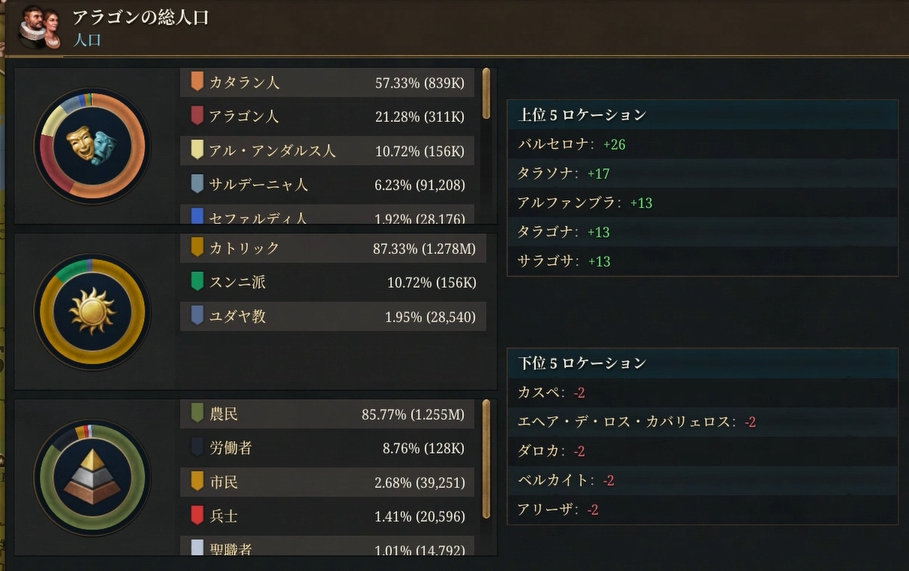The image size is (909, 571).
Task: Click the バルセロナ location entry
Action: click(556, 145)
